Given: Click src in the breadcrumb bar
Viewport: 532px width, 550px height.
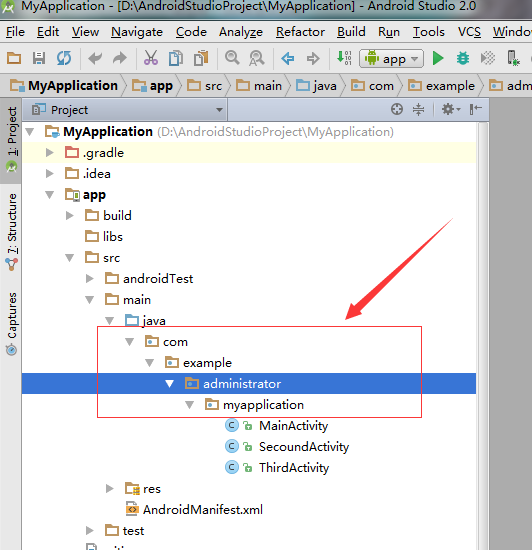Looking at the screenshot, I should coord(205,86).
